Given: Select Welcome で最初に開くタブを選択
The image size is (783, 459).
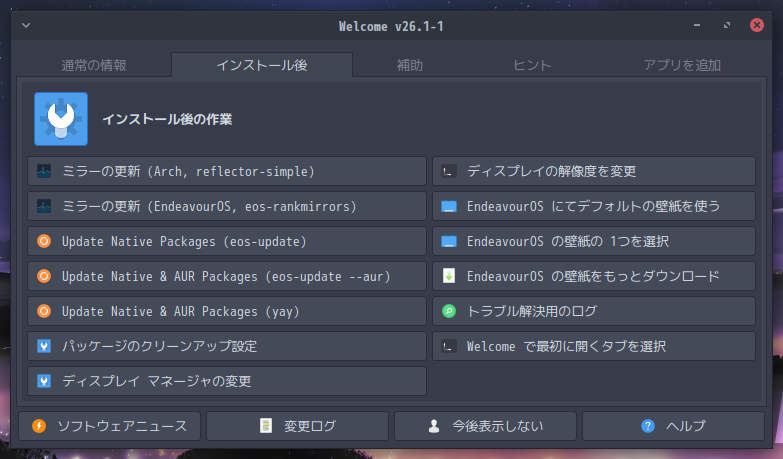Looking at the screenshot, I should point(594,346).
